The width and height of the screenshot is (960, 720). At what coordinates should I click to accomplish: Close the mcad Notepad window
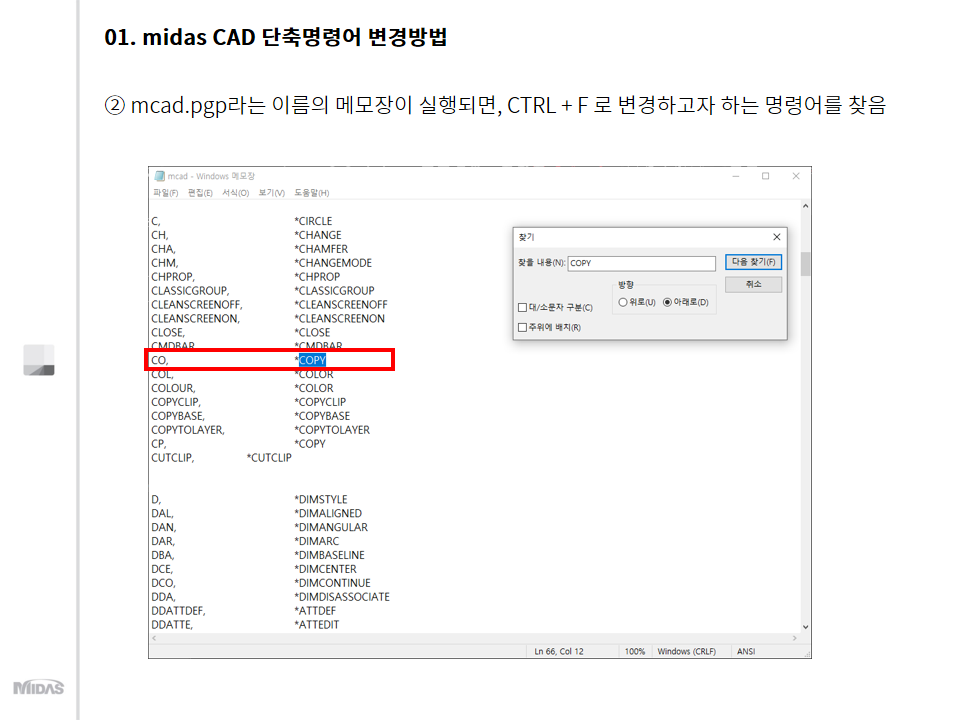(796, 176)
